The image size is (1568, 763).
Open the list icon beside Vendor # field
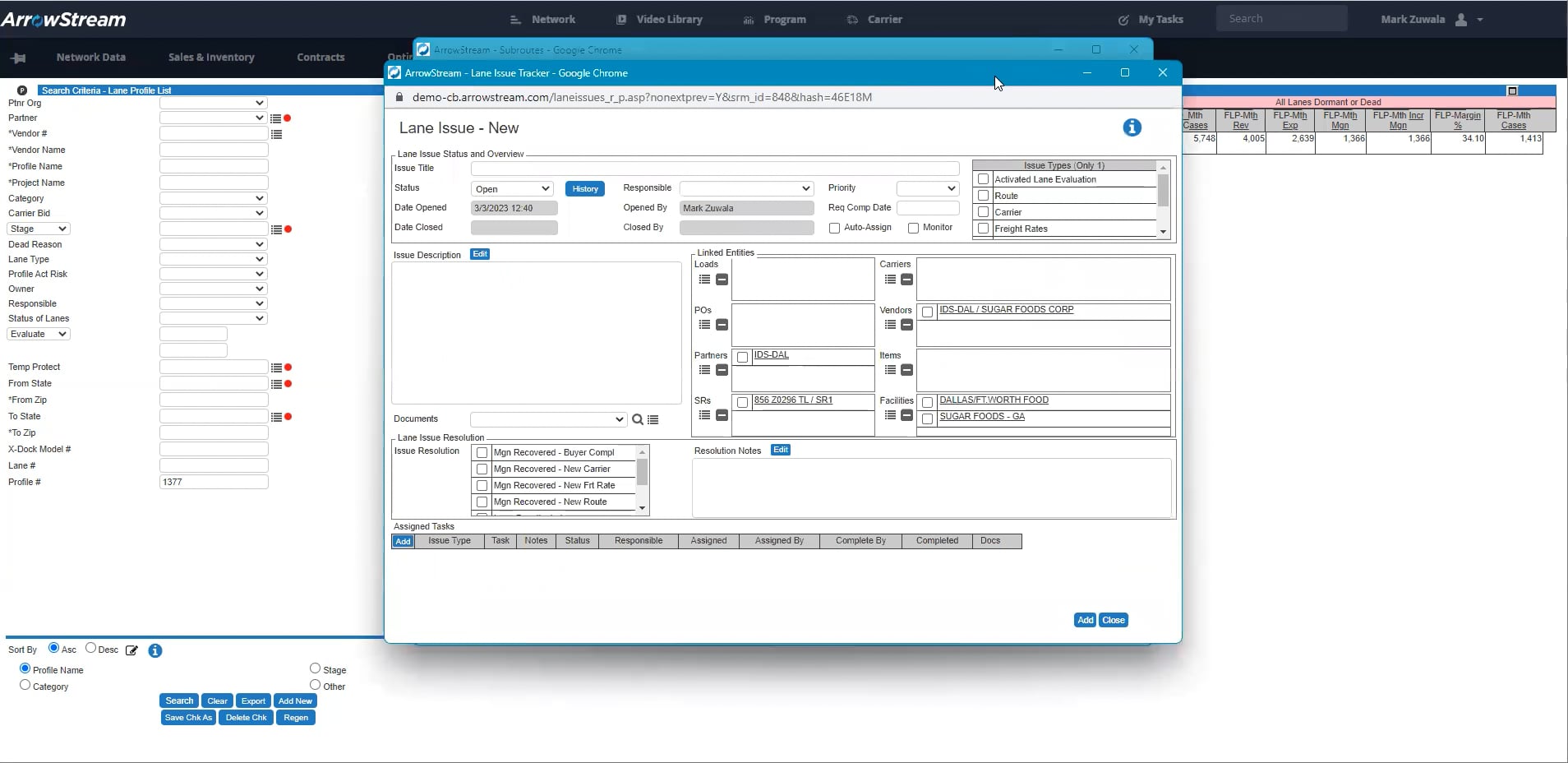coord(276,134)
